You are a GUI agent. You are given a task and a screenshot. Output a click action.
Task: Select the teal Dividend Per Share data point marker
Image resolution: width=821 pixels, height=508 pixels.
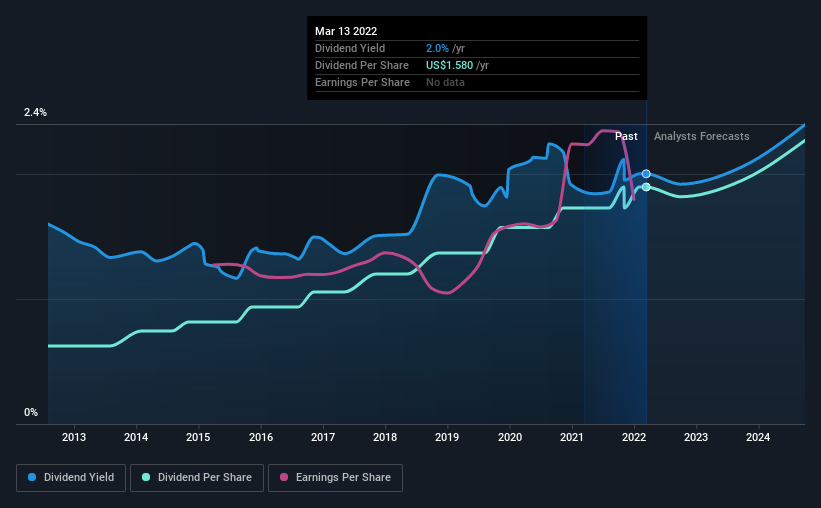[x=646, y=187]
